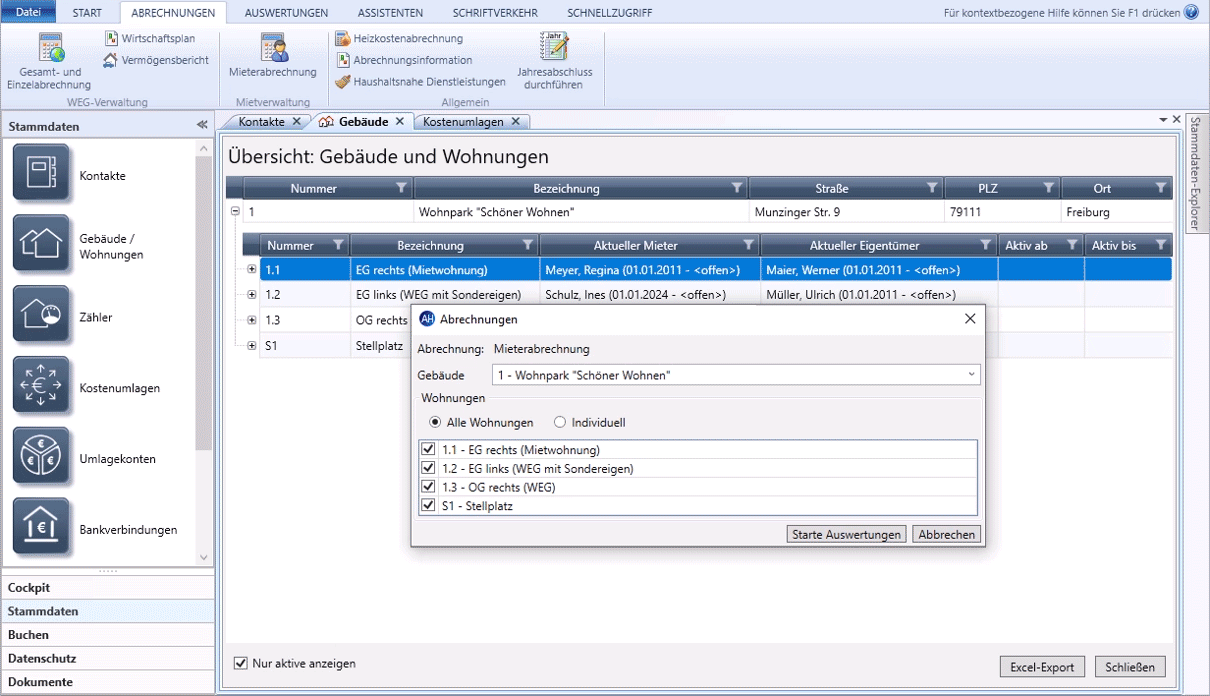
Task: Open the Datei menu
Action: 28,12
